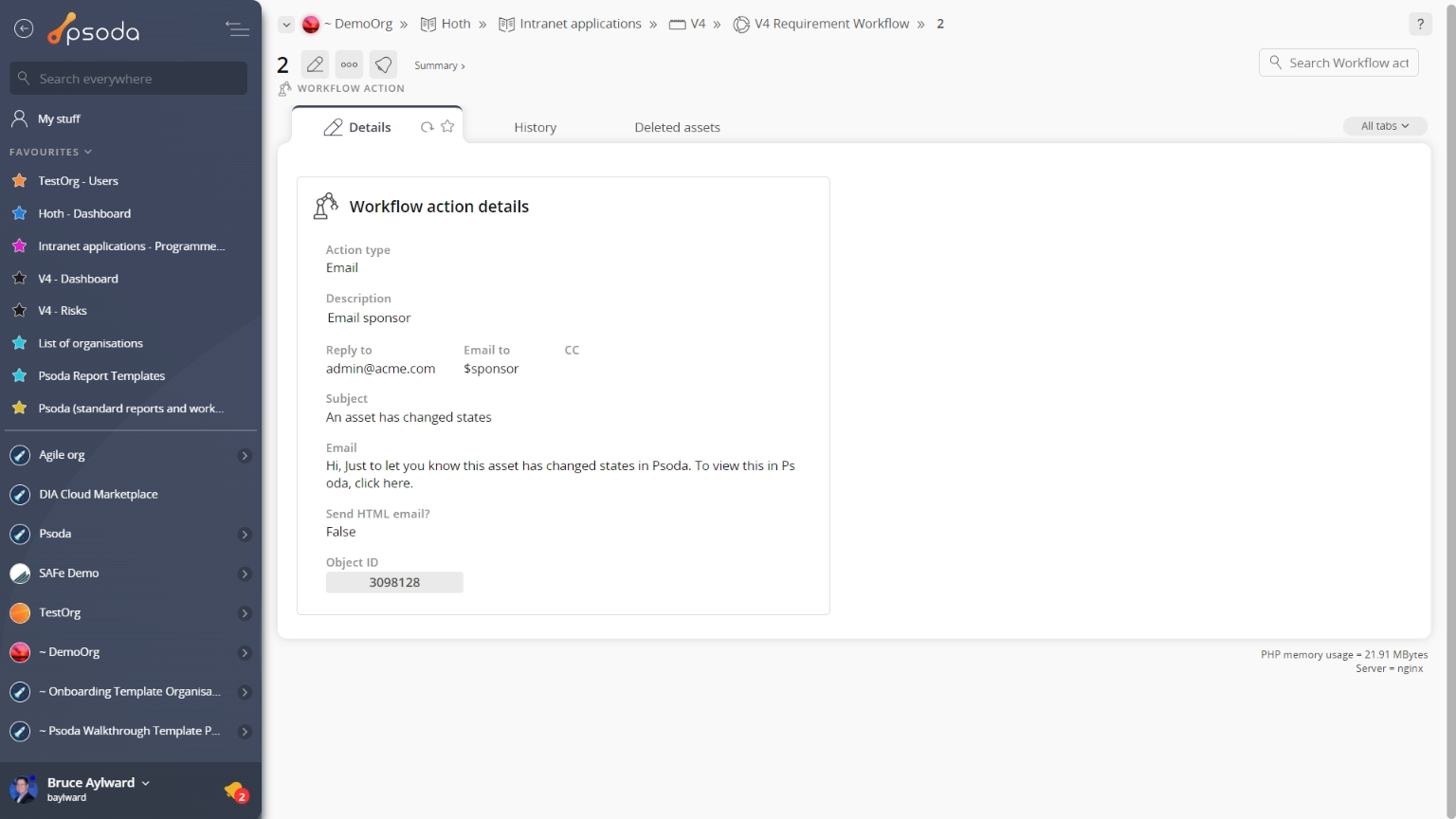
Task: Switch to the History tab
Action: 536,127
